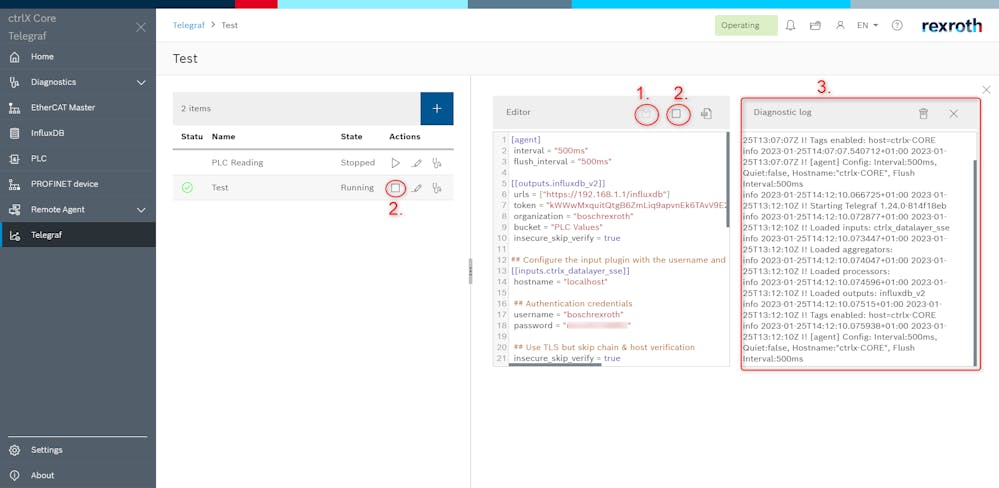Add a new item with plus button
999x488 pixels.
(437, 108)
